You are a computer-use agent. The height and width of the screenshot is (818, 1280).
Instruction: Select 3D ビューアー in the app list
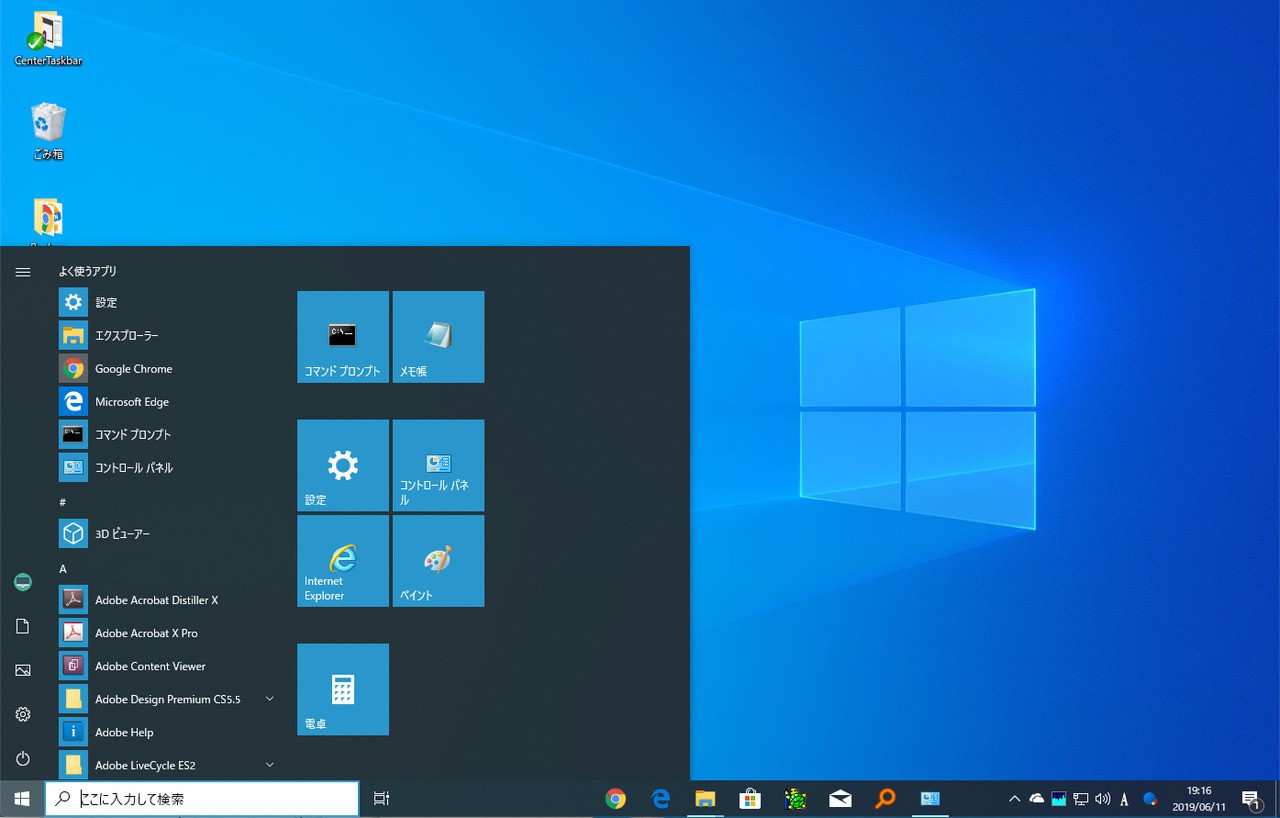[x=122, y=534]
